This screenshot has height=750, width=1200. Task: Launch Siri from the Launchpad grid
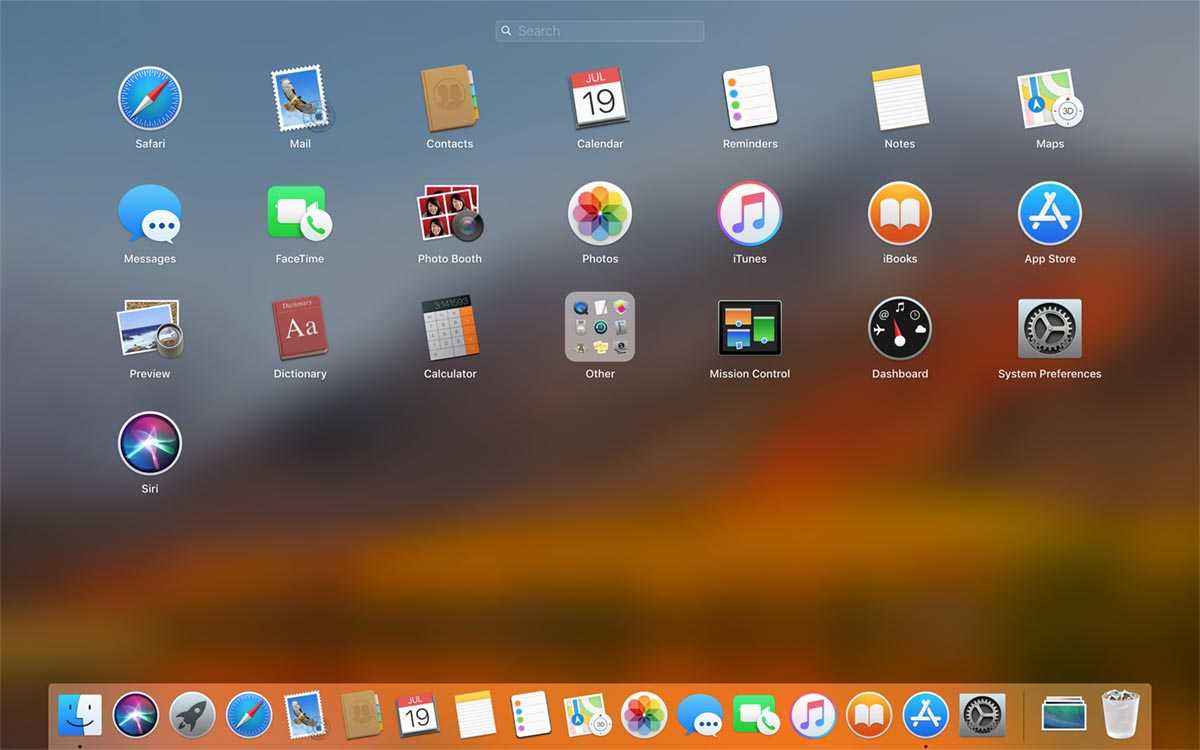click(150, 443)
